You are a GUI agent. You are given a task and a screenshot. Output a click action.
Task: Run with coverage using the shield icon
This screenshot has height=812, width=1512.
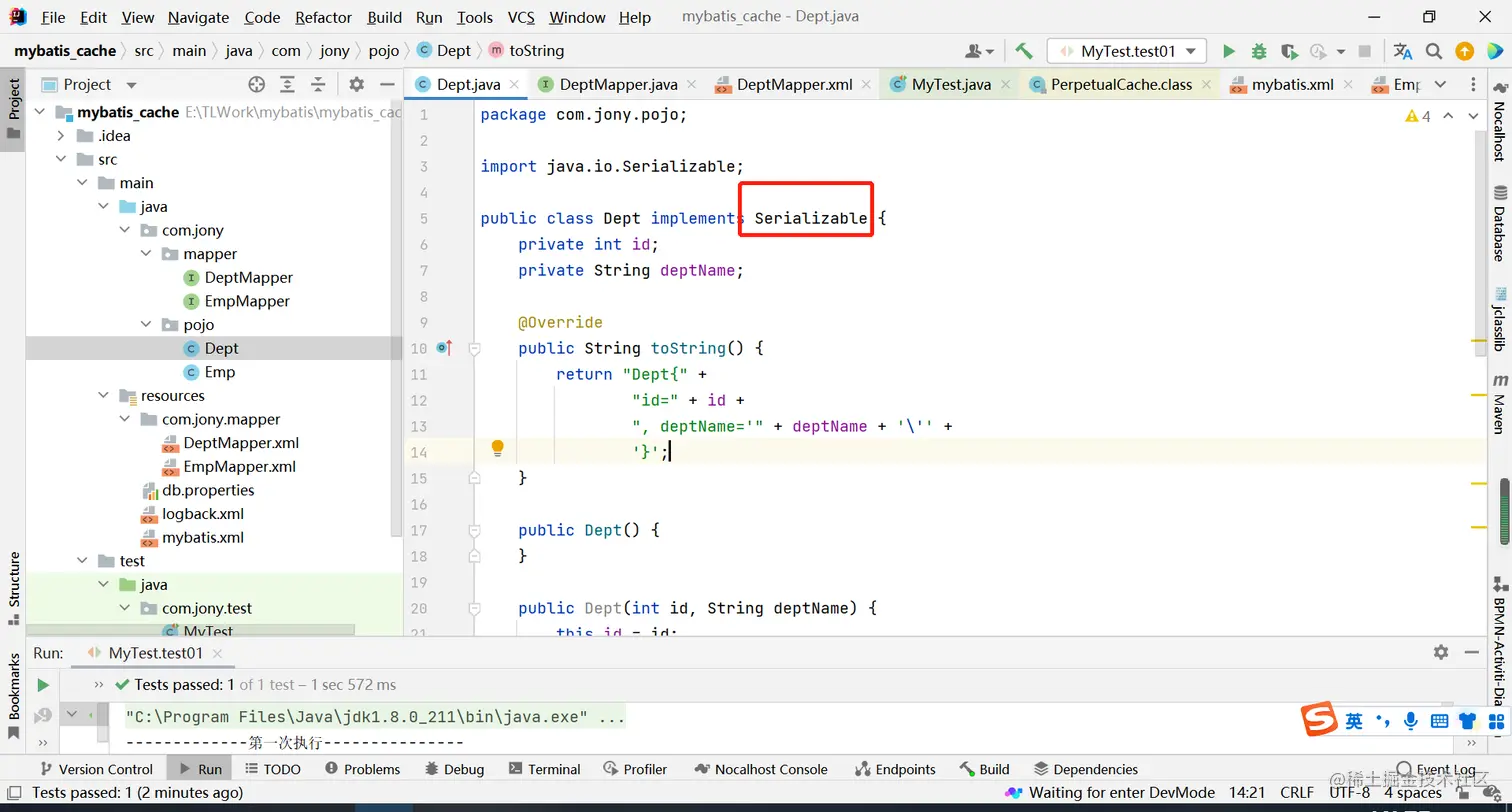[x=1289, y=51]
